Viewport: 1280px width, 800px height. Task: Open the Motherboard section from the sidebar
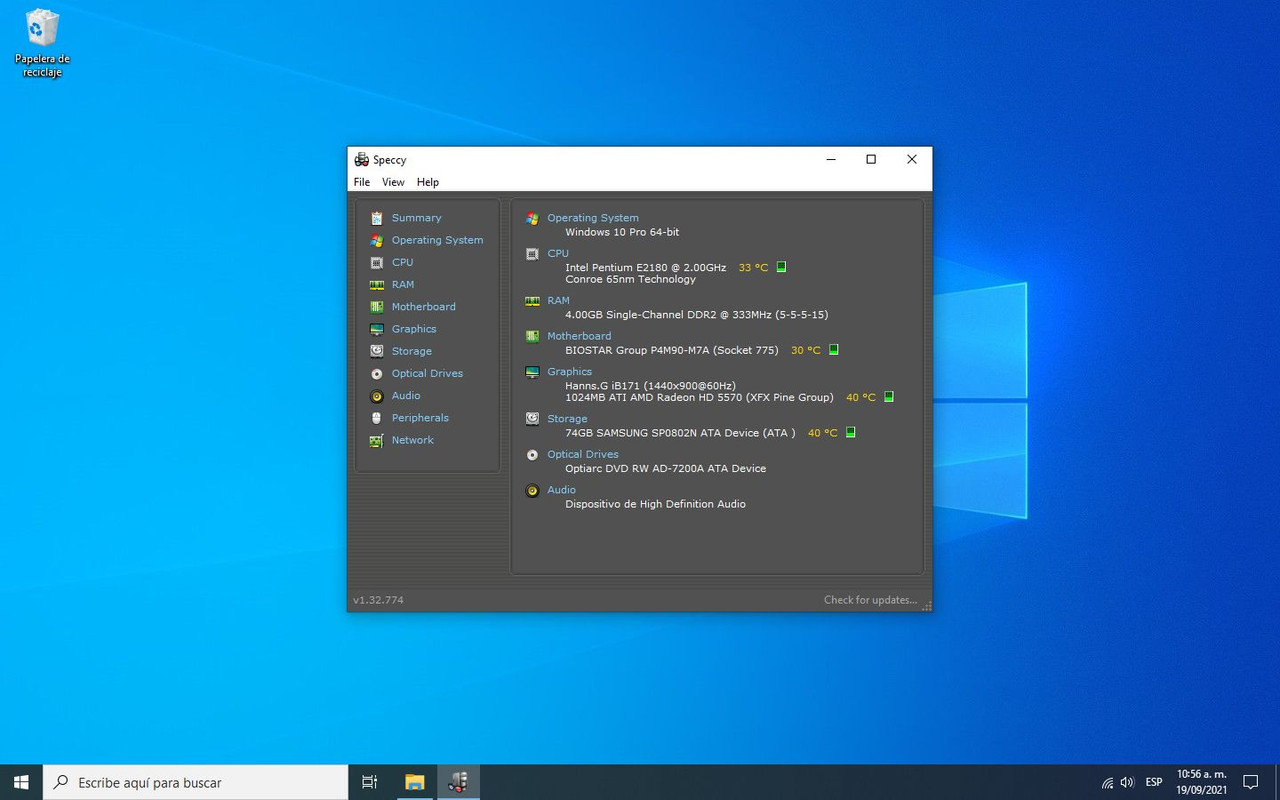[x=423, y=307]
